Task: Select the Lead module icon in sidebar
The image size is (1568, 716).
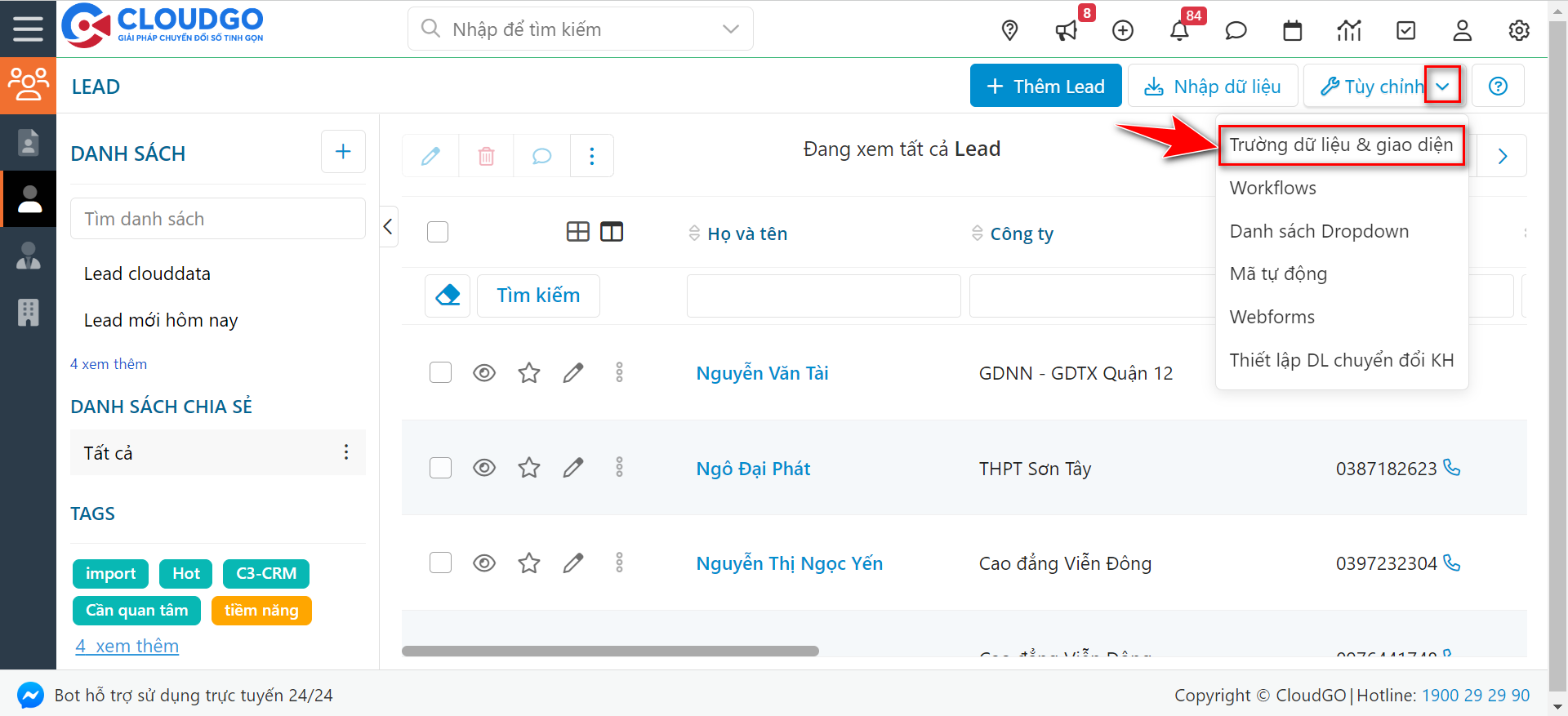Action: (28, 85)
